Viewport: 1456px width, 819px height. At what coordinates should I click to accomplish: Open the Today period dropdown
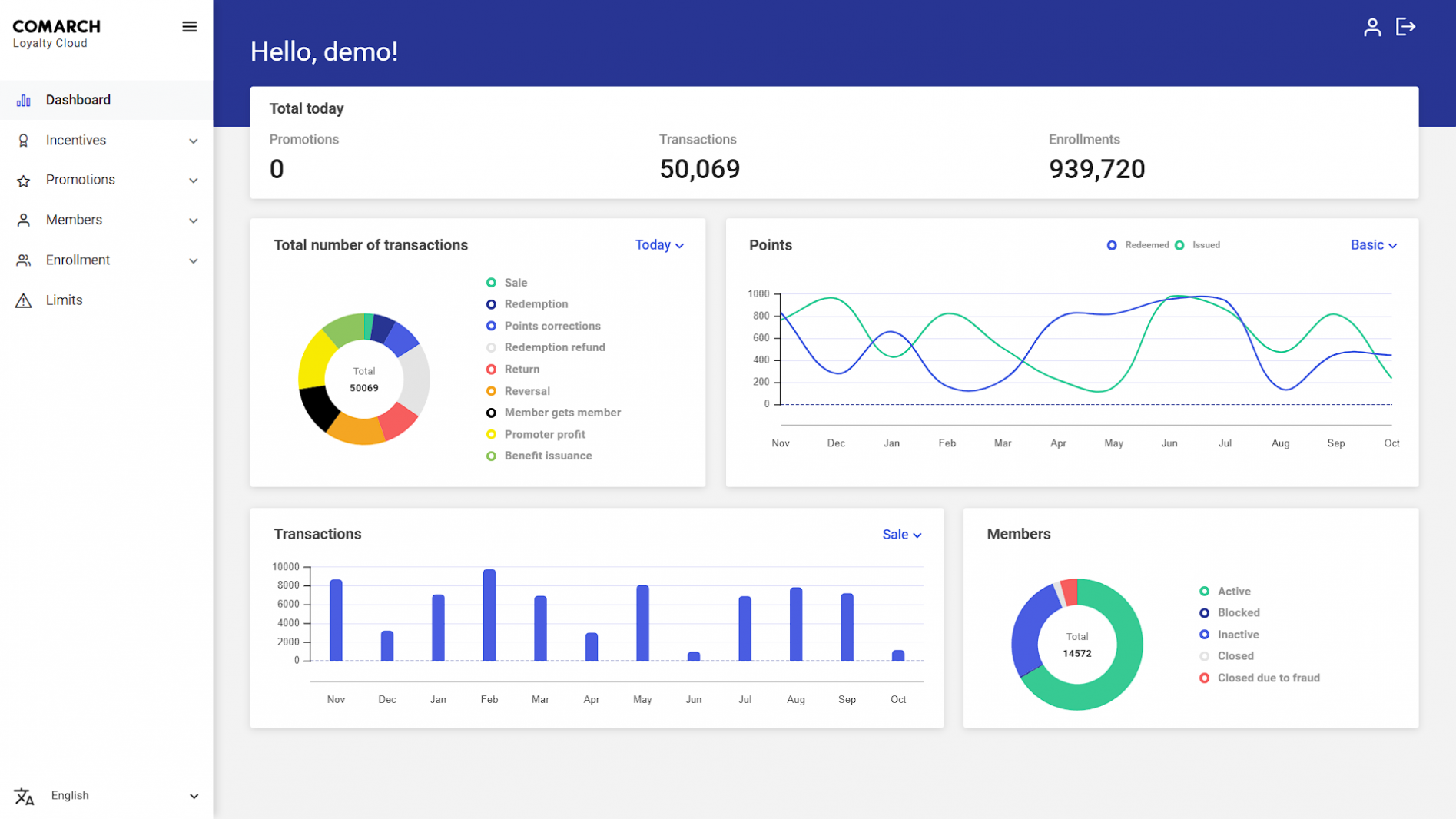pos(659,245)
